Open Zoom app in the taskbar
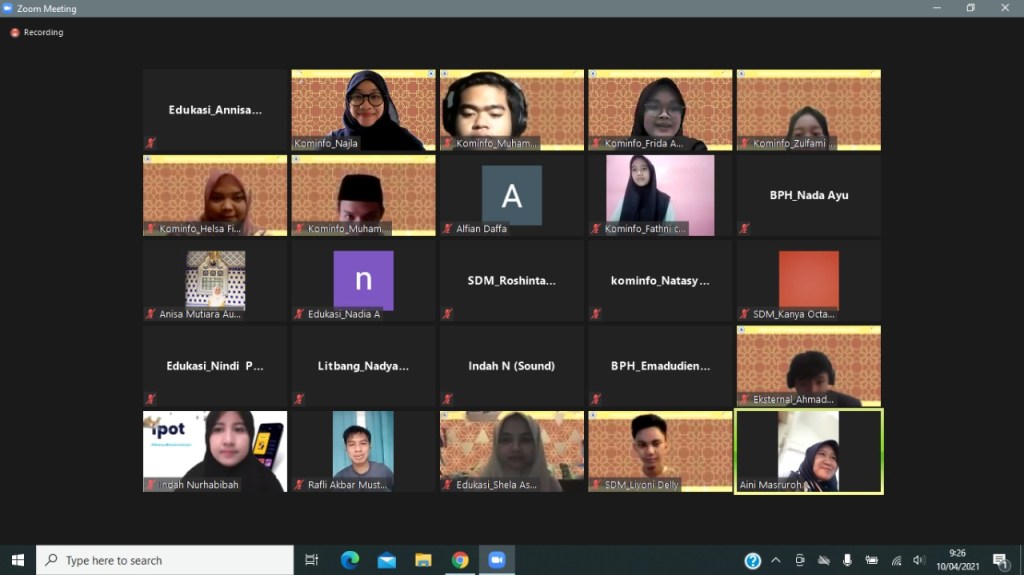This screenshot has width=1024, height=575. (x=496, y=560)
